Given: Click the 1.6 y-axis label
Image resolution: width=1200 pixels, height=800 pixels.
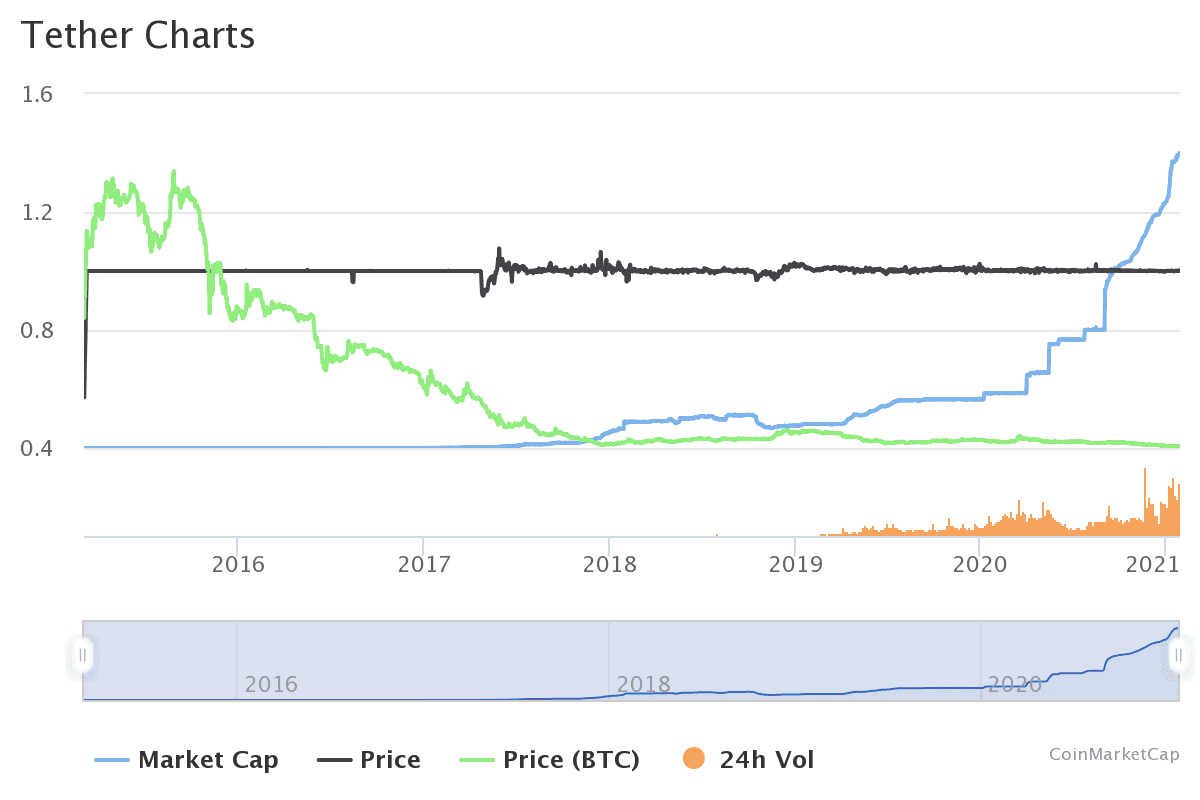Looking at the screenshot, I should tap(38, 94).
